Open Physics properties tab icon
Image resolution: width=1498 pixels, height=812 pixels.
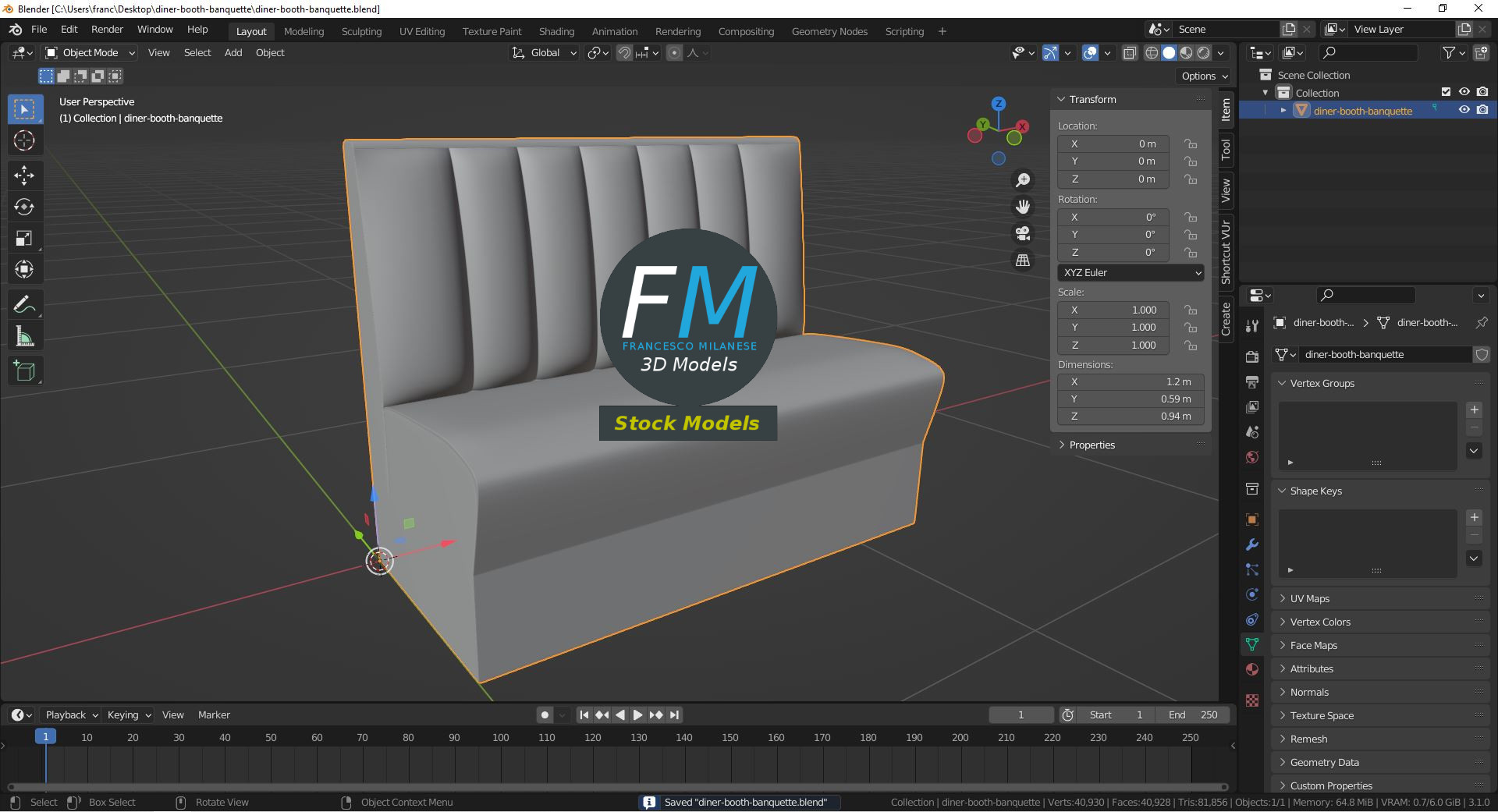coord(1252,594)
